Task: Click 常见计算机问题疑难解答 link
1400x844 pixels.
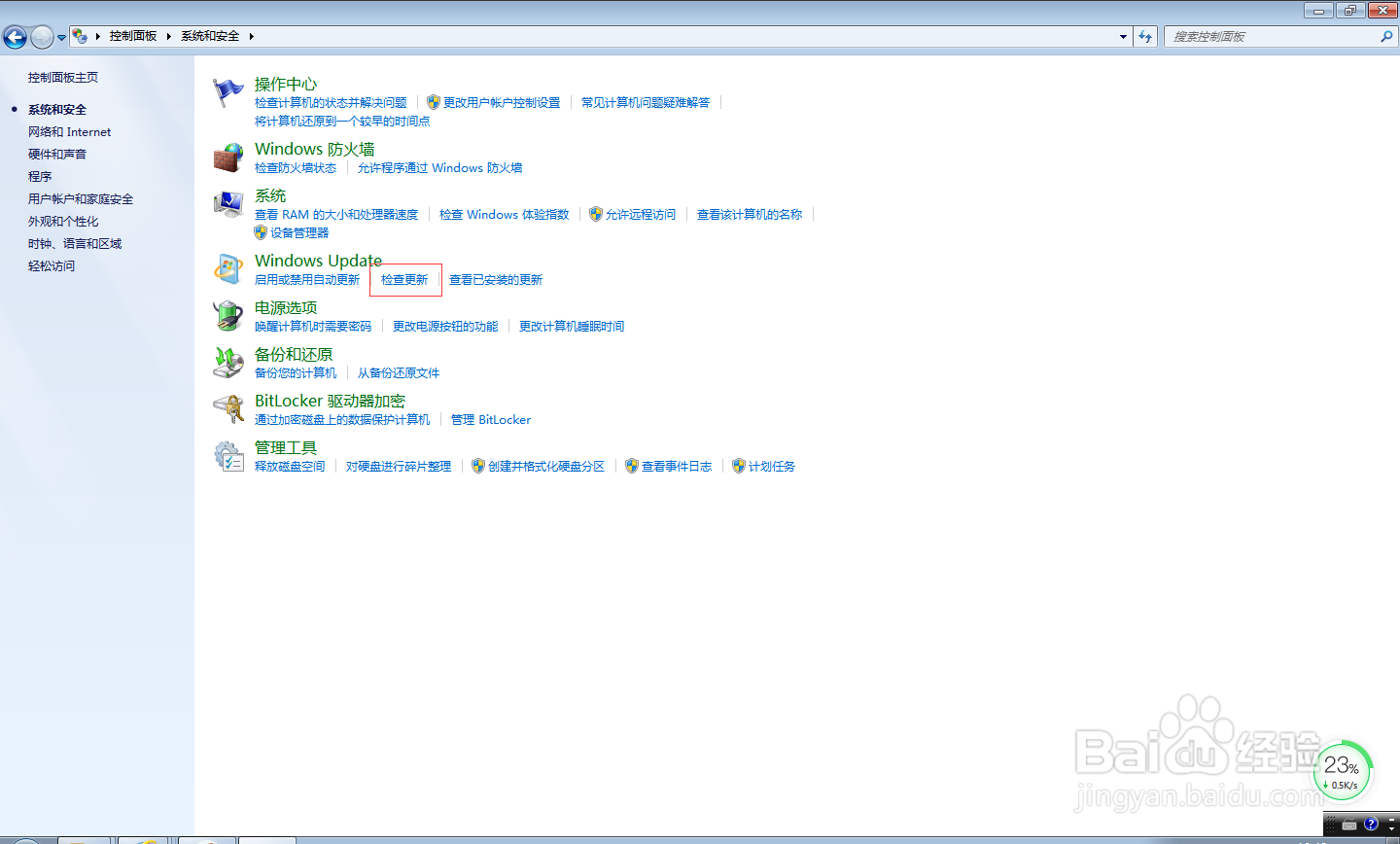Action: [646, 102]
